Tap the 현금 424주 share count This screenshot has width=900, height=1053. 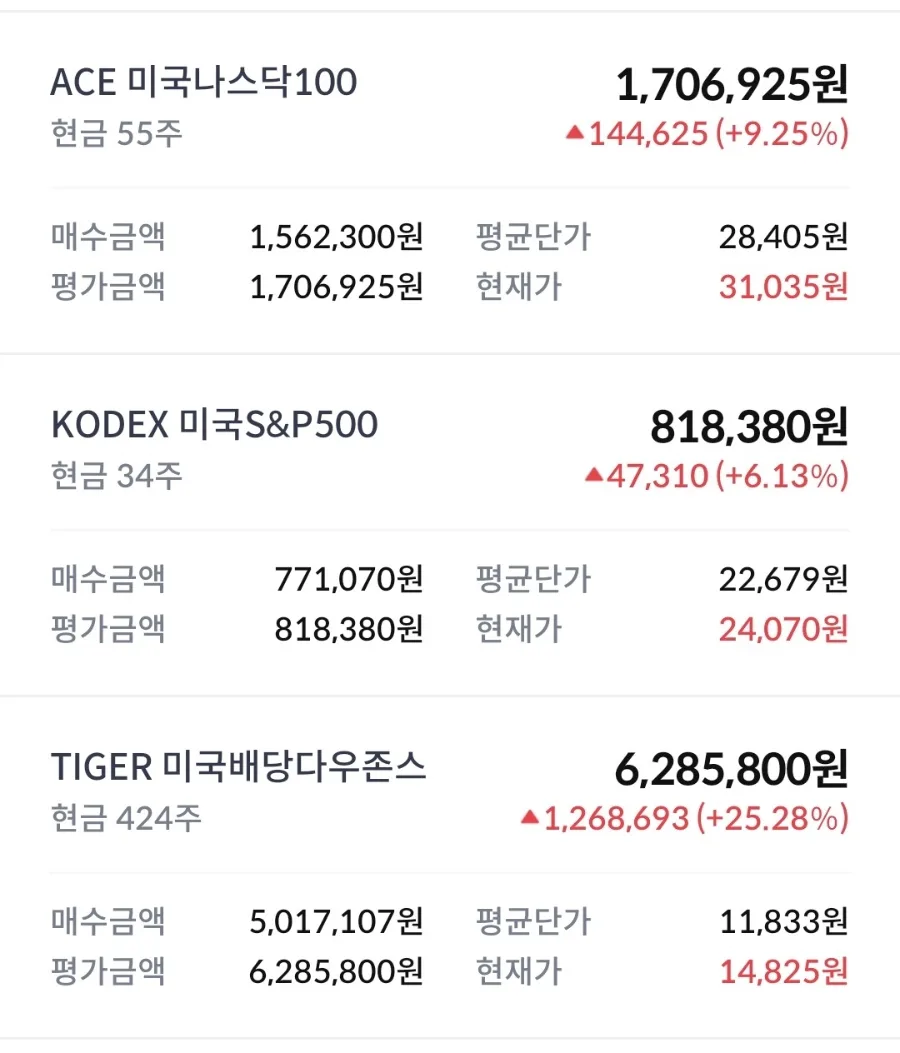126,818
